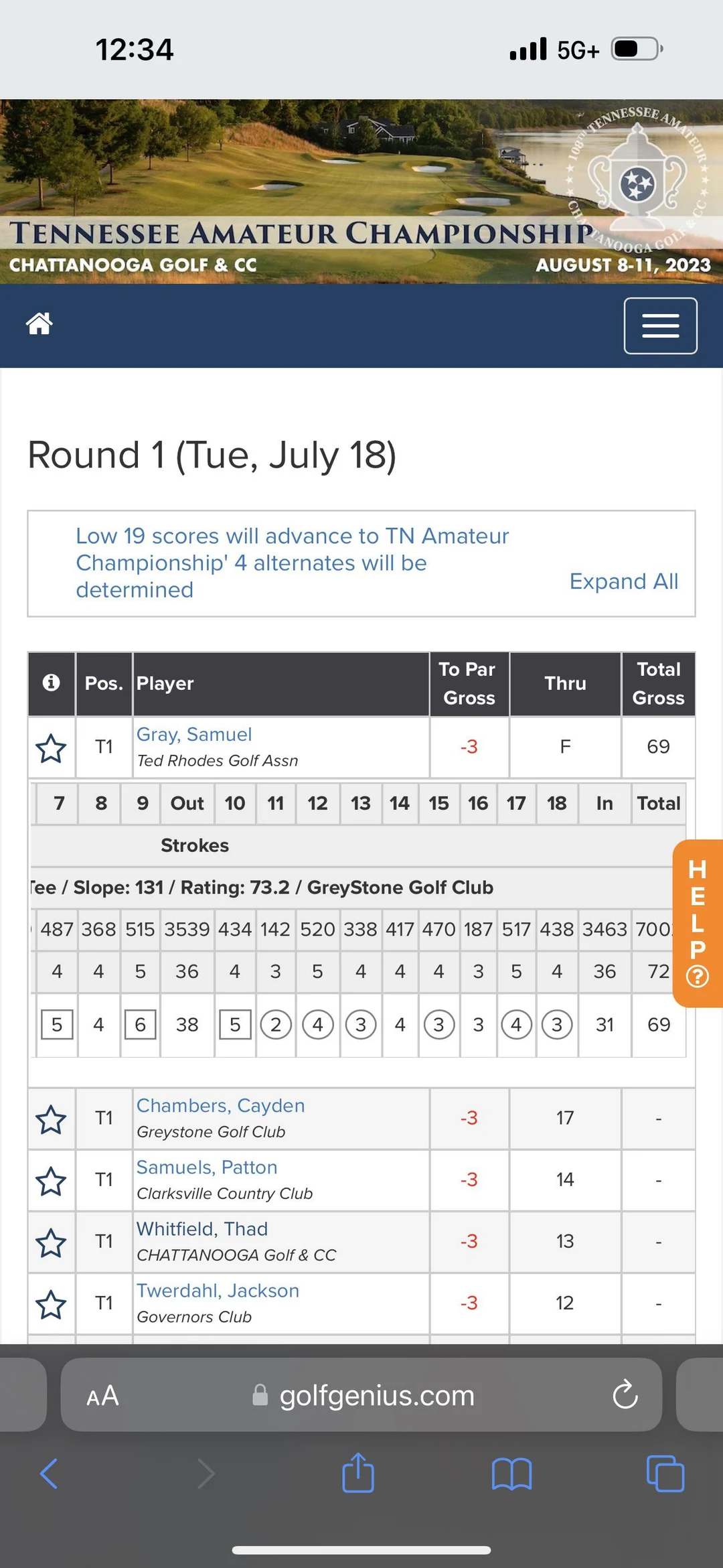Tap the info icon in the leaderboard header

point(51,683)
